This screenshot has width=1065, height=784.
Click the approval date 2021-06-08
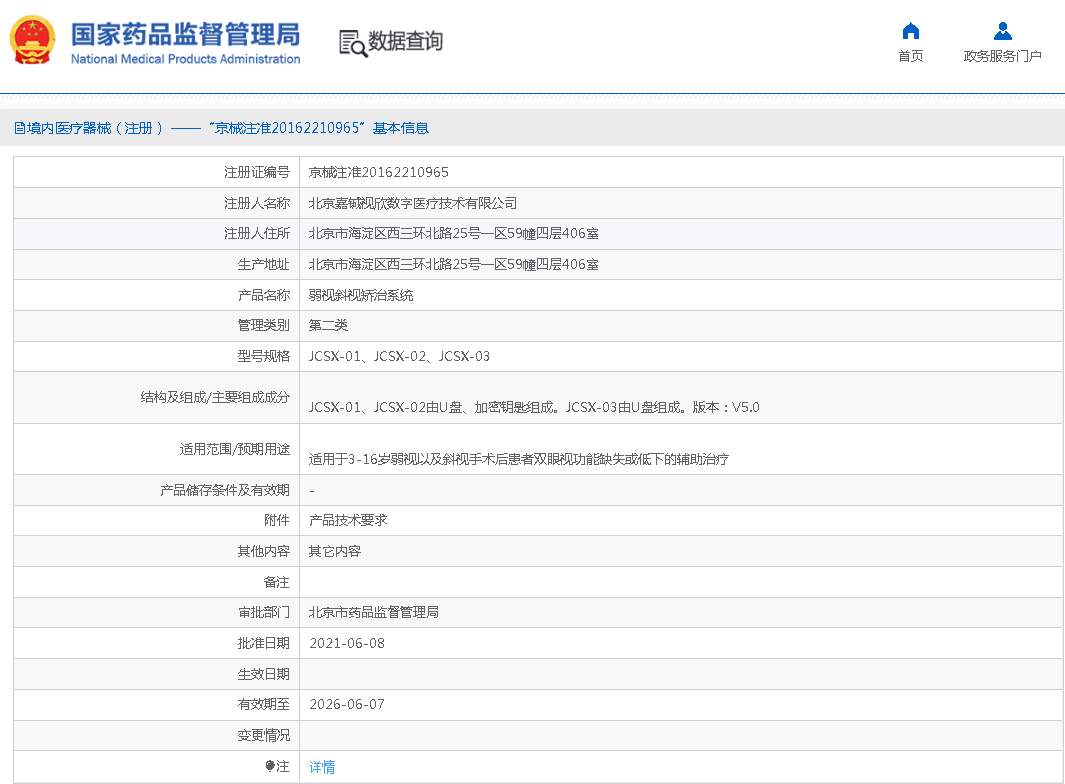(346, 643)
